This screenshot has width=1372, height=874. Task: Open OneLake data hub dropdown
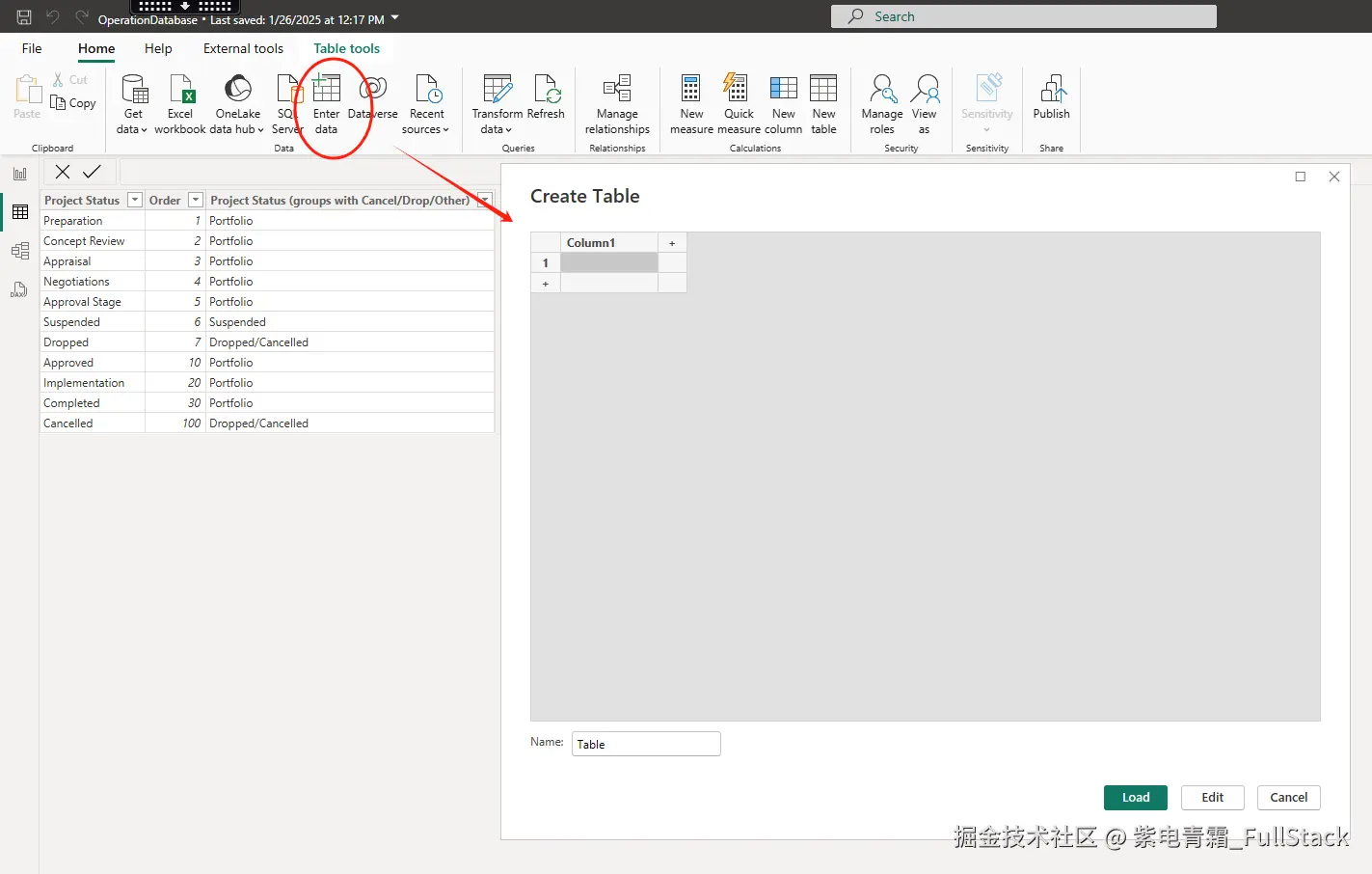click(237, 103)
